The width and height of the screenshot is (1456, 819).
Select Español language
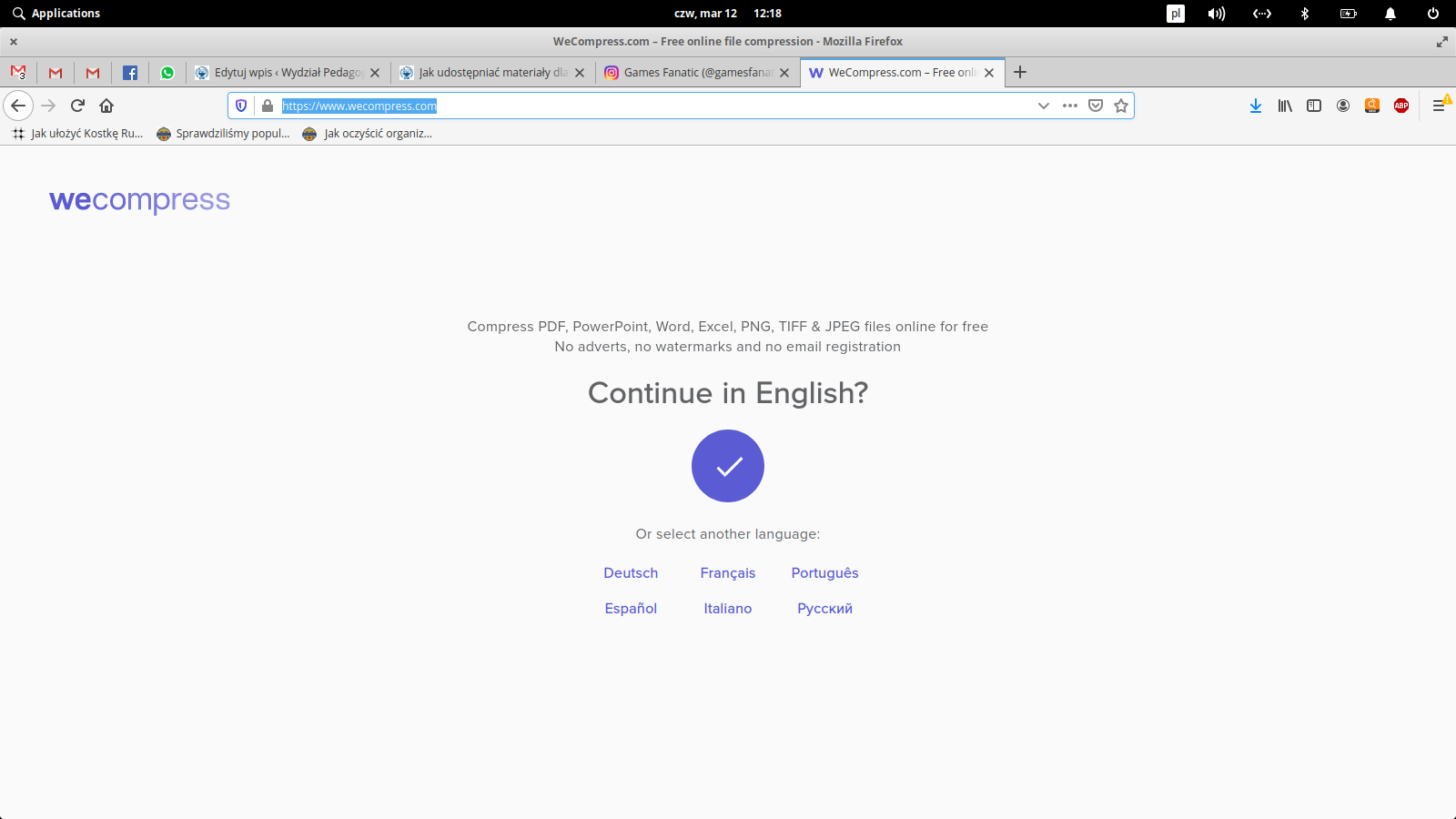point(631,609)
